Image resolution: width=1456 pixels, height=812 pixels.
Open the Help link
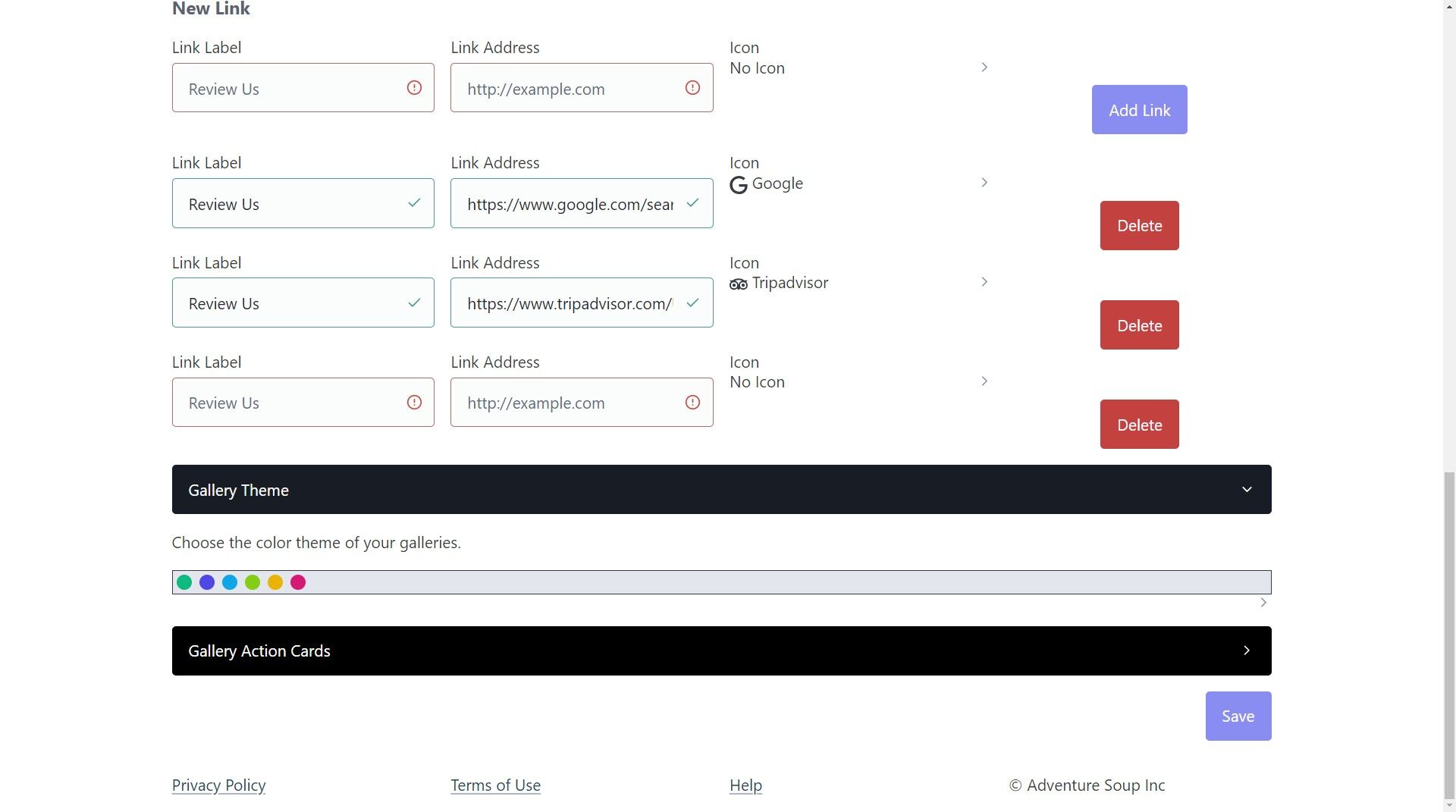pos(745,785)
